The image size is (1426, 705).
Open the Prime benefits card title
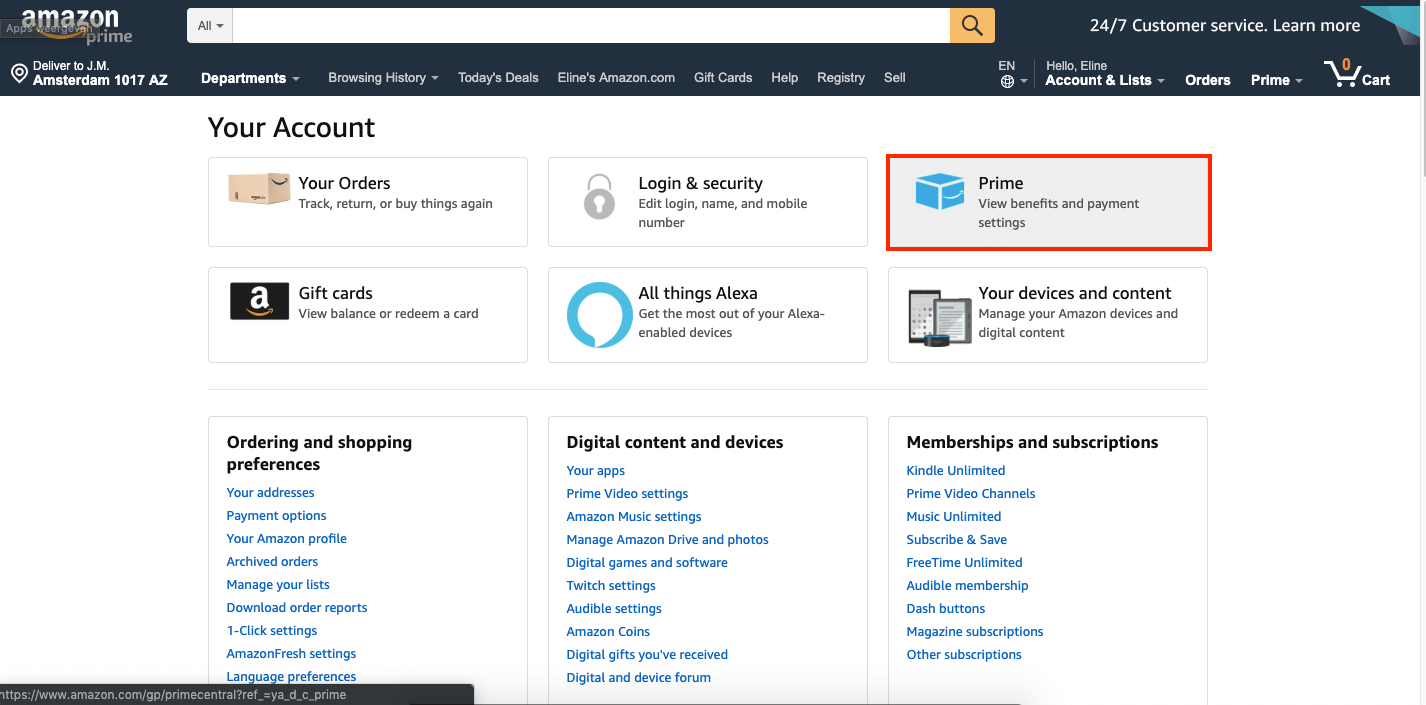coord(1001,183)
